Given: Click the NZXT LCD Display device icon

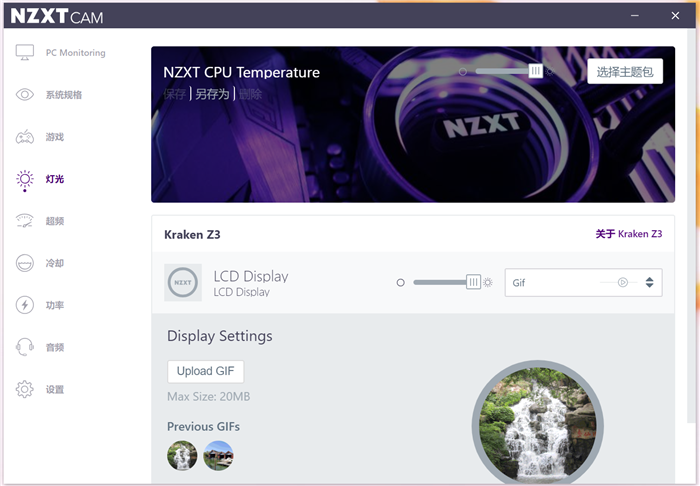Looking at the screenshot, I should point(183,282).
